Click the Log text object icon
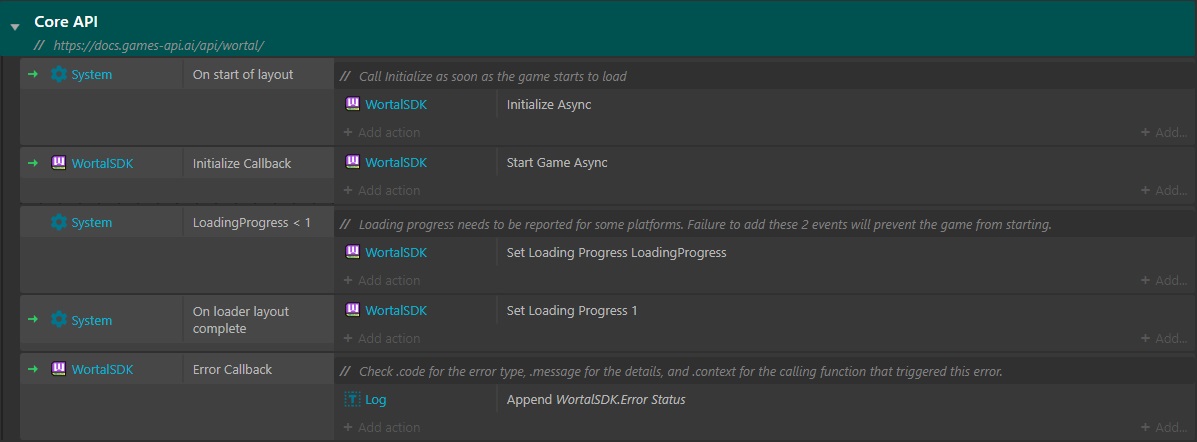Image resolution: width=1197 pixels, height=442 pixels. click(352, 400)
